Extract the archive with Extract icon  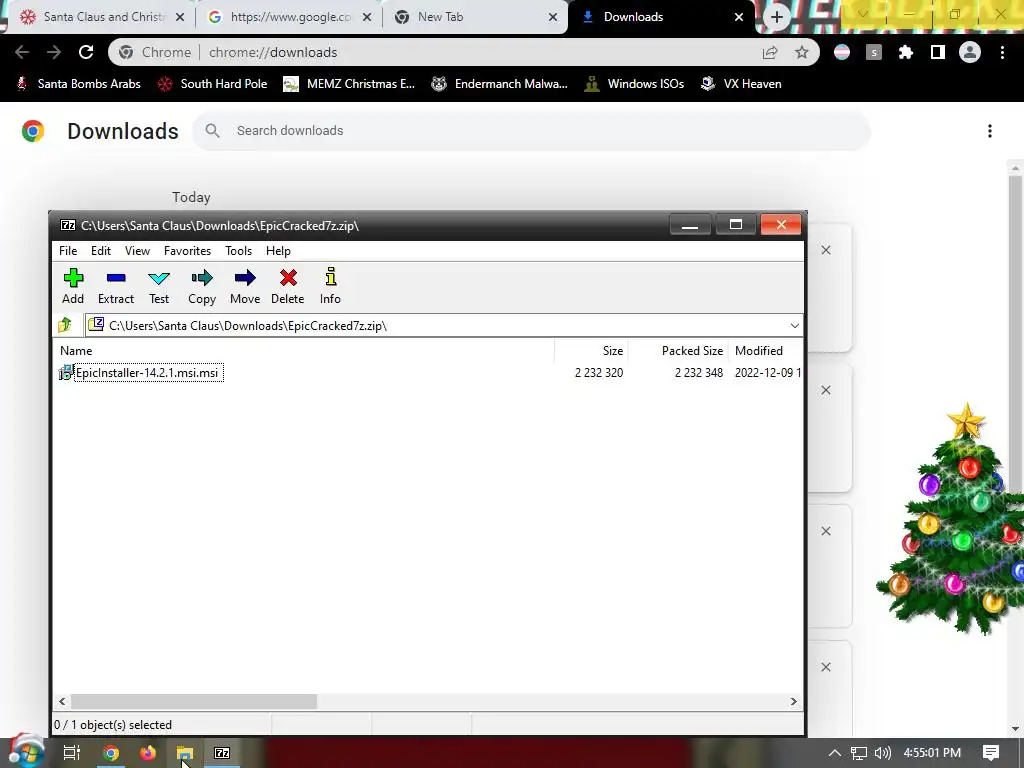(x=116, y=286)
